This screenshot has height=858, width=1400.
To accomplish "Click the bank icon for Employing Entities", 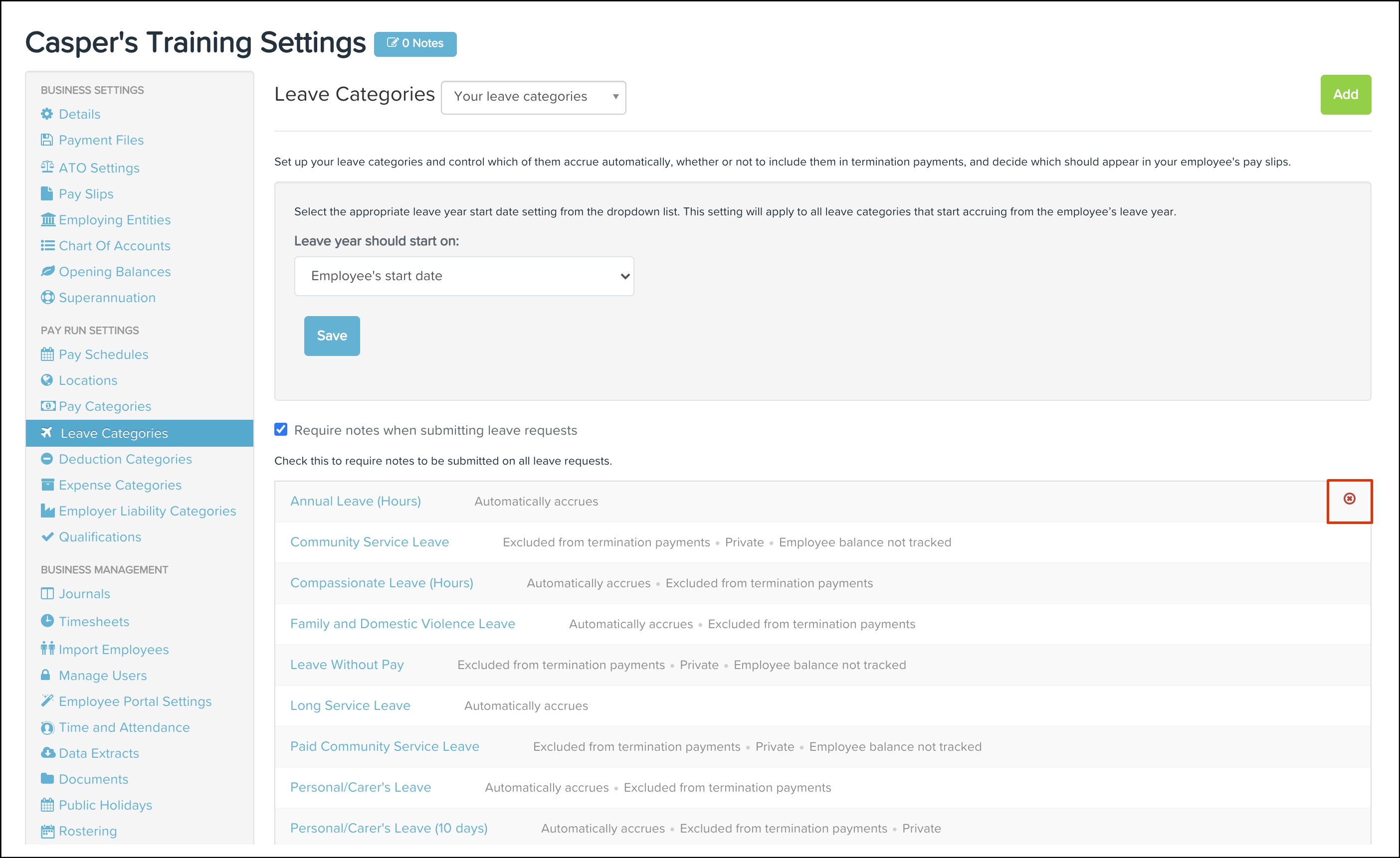I will coord(48,219).
